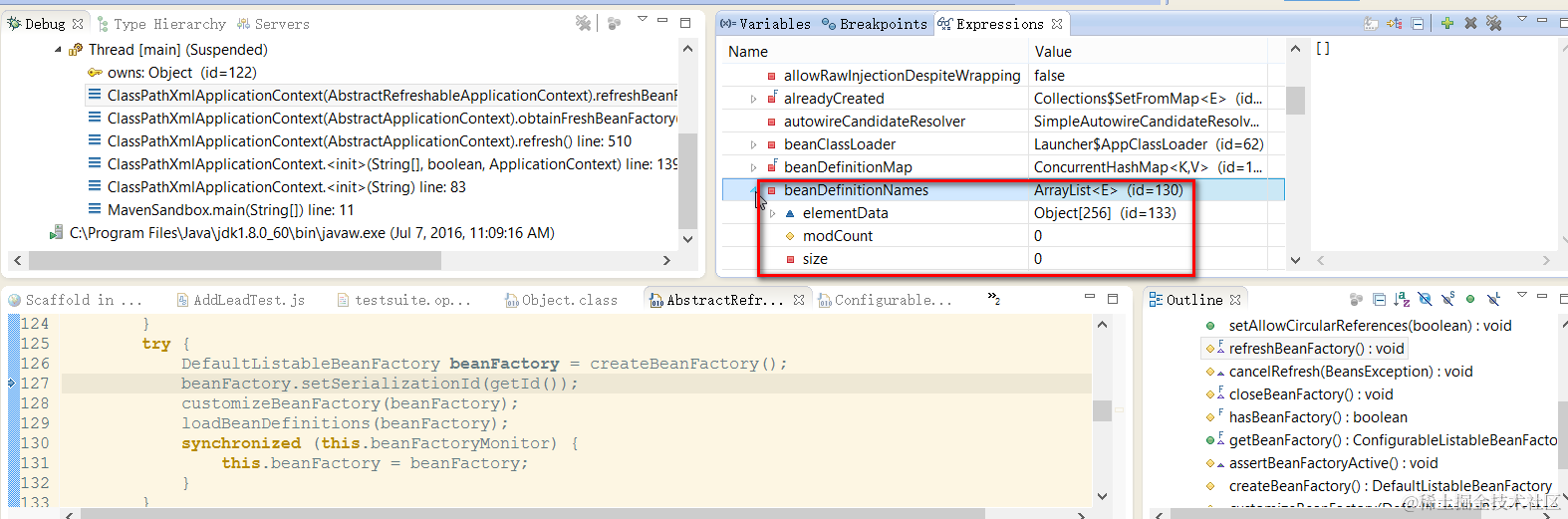Select closeBeanFactory() in Outline
The image size is (1568, 519).
1298,394
